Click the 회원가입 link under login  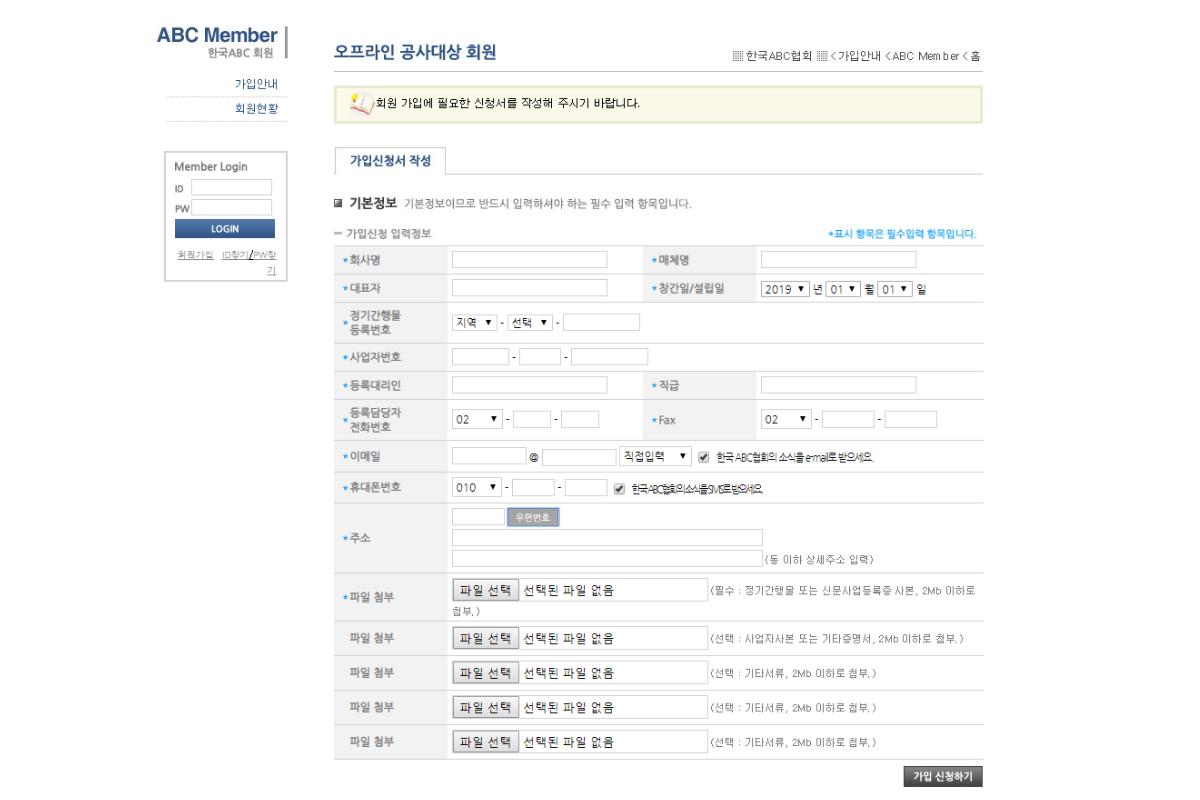coord(195,255)
